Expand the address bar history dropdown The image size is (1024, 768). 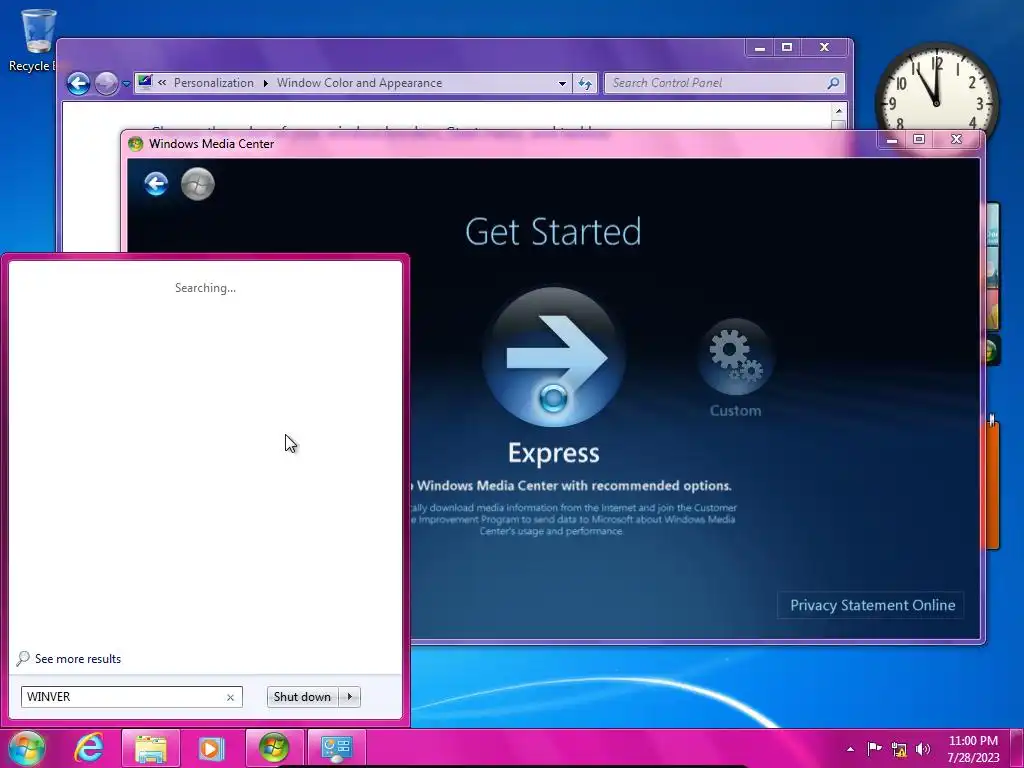562,84
